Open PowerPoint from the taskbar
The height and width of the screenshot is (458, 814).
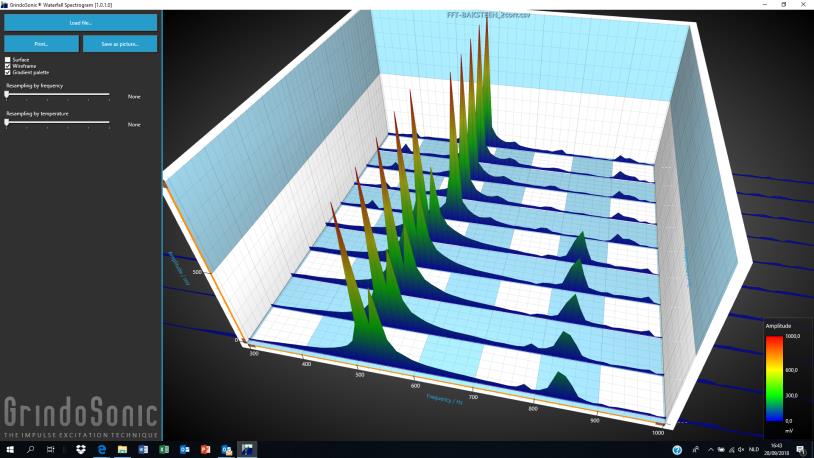click(205, 450)
